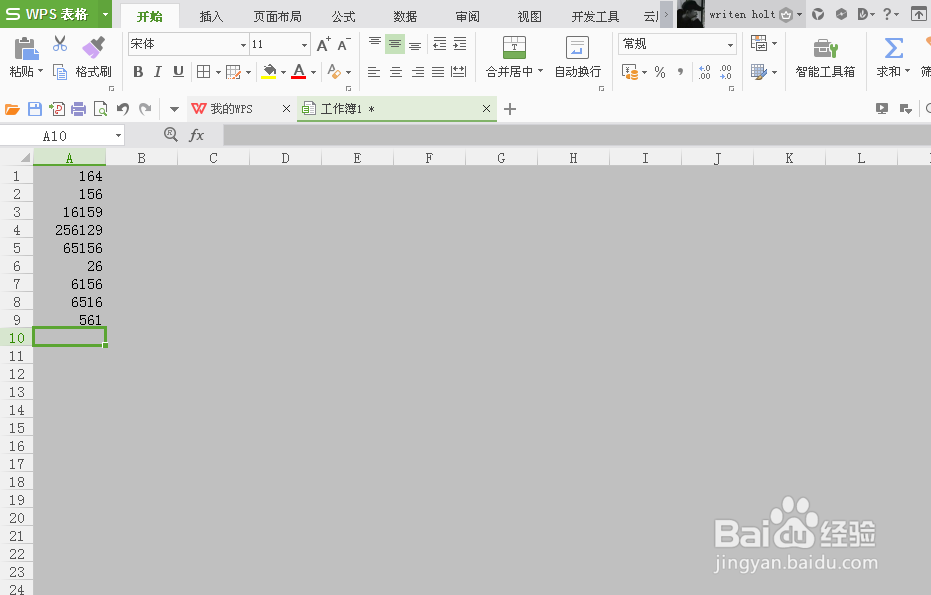Click the redo arrow
Viewport: 931px width, 595px height.
145,109
